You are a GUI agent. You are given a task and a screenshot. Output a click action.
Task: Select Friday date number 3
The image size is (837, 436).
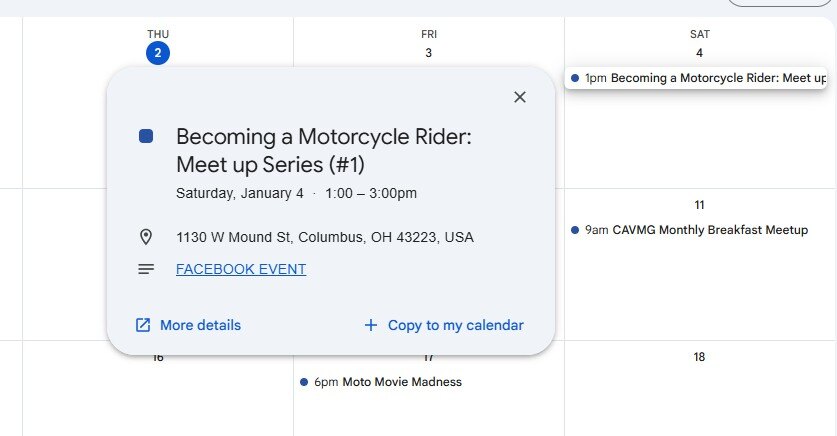coord(428,53)
